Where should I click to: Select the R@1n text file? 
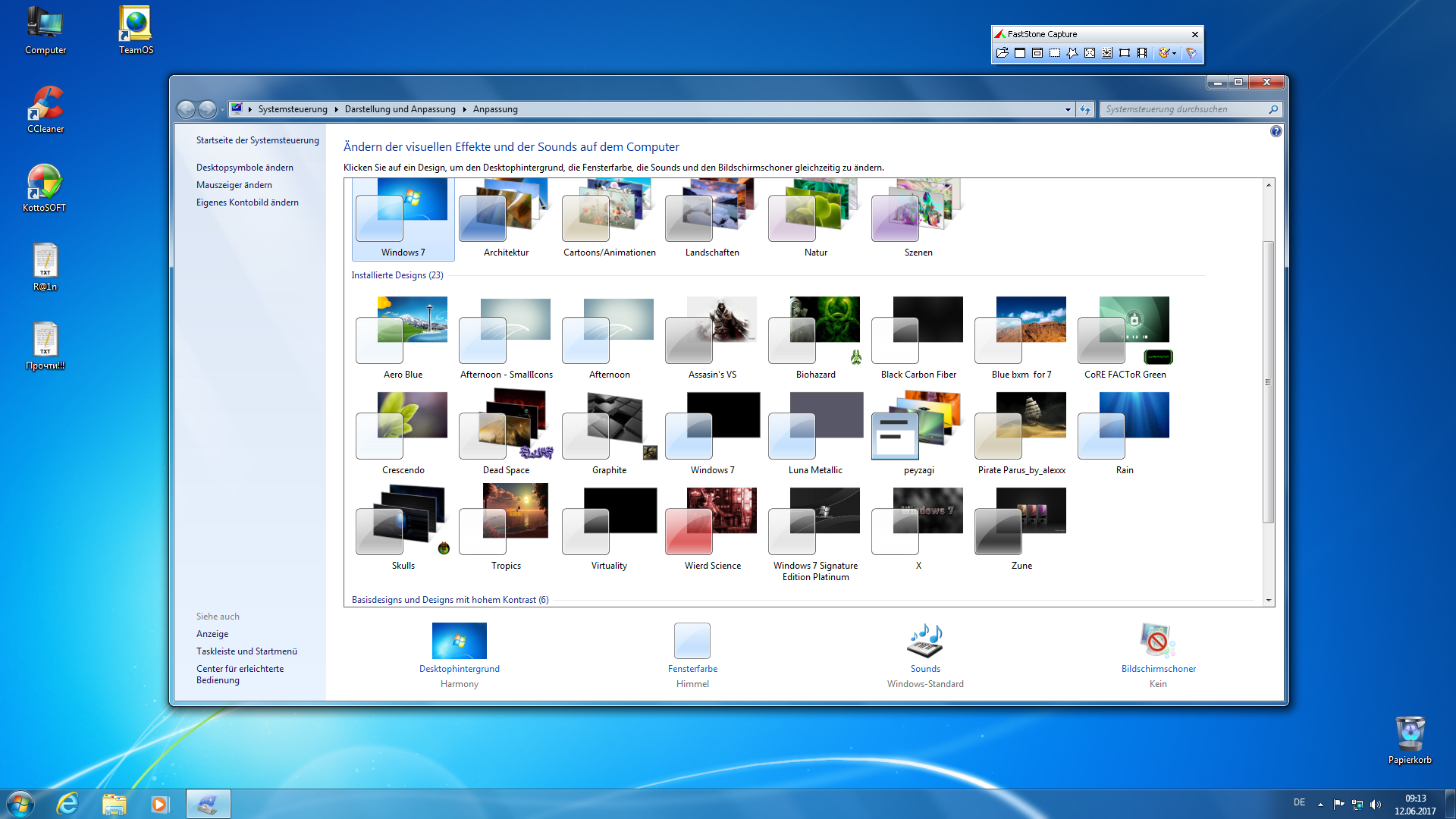click(45, 267)
